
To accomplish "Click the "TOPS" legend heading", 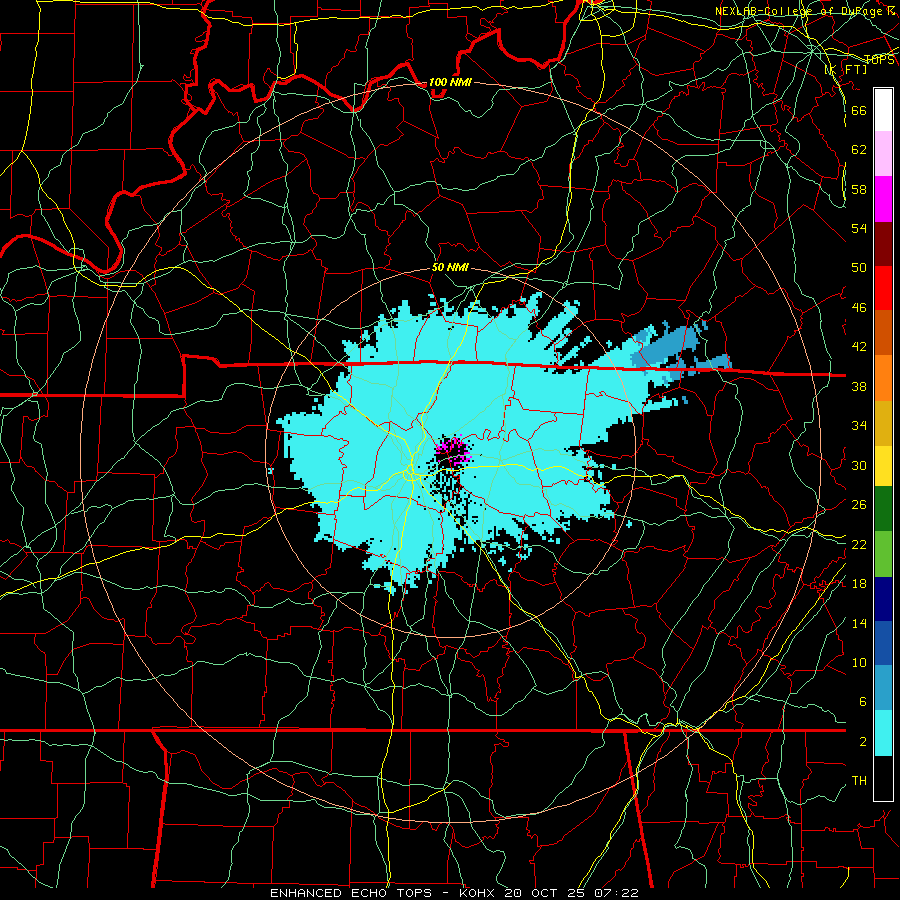I will (x=878, y=60).
